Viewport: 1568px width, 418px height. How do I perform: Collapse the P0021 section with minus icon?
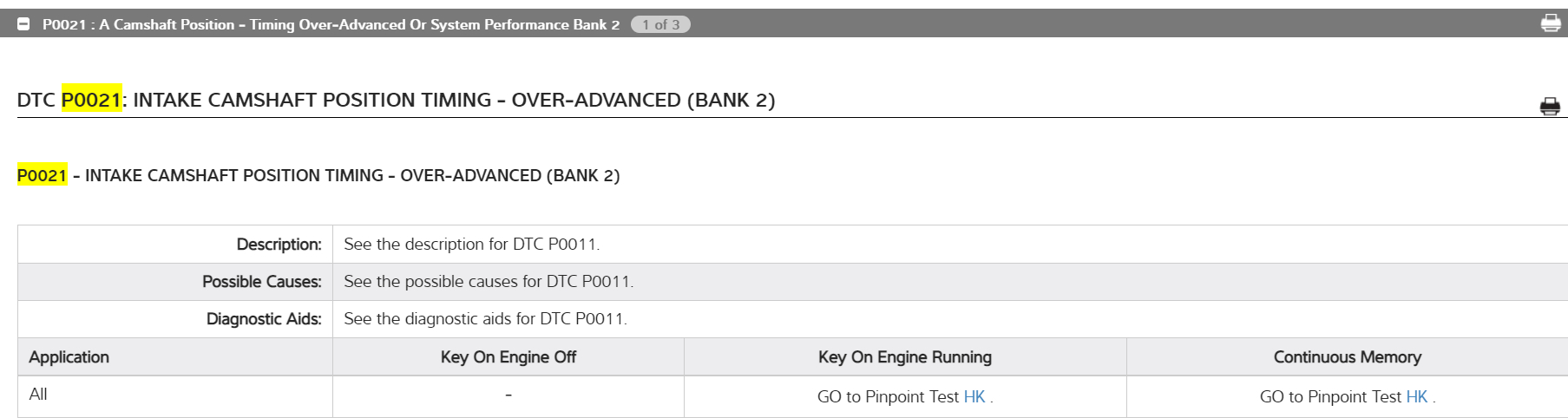[24, 24]
